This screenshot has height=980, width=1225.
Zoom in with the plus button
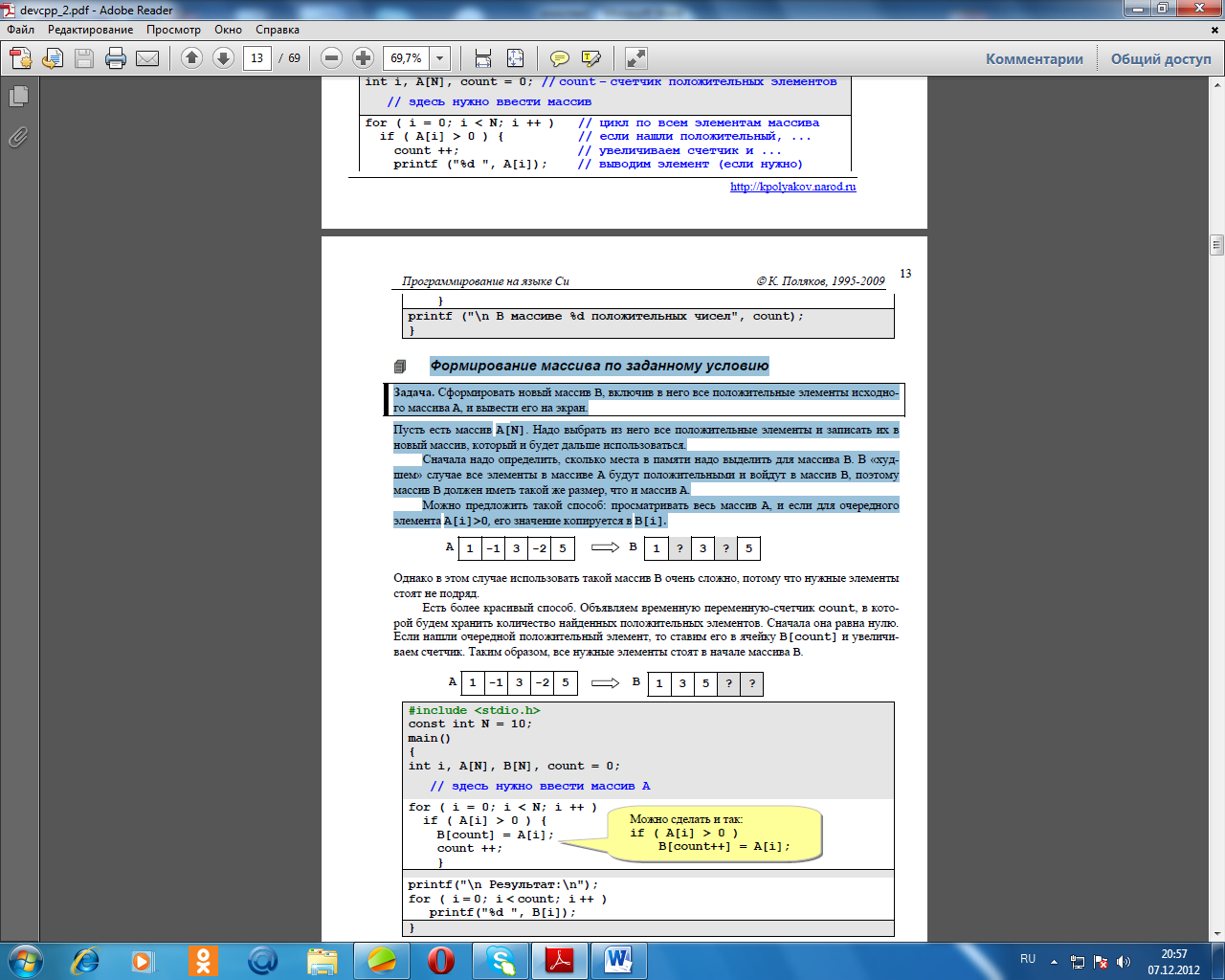pos(363,58)
